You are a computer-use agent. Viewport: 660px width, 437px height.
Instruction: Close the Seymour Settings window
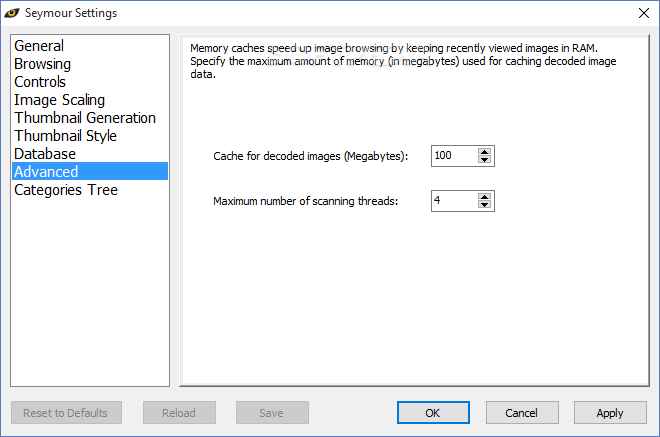click(644, 13)
